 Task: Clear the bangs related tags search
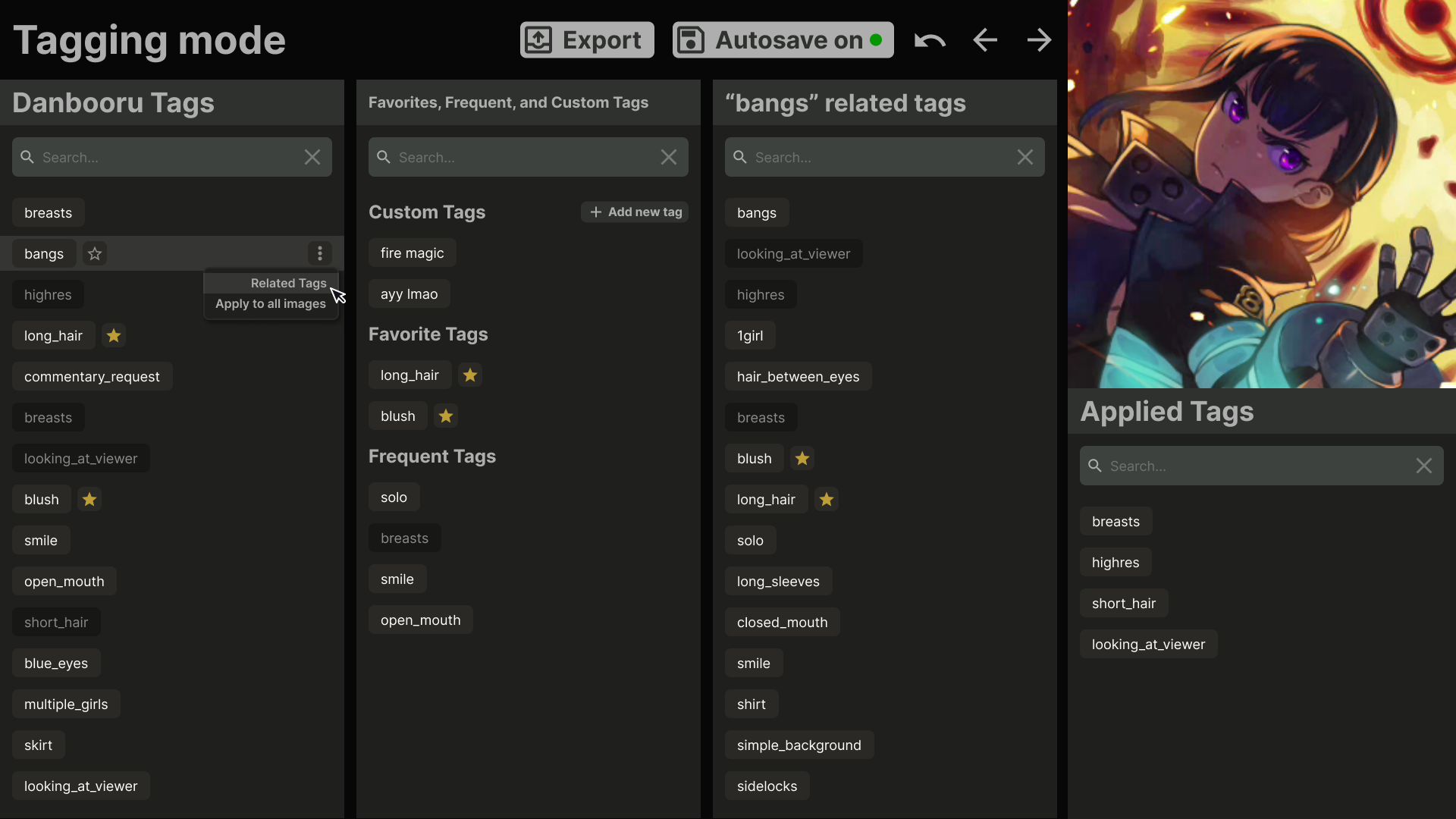click(1025, 157)
